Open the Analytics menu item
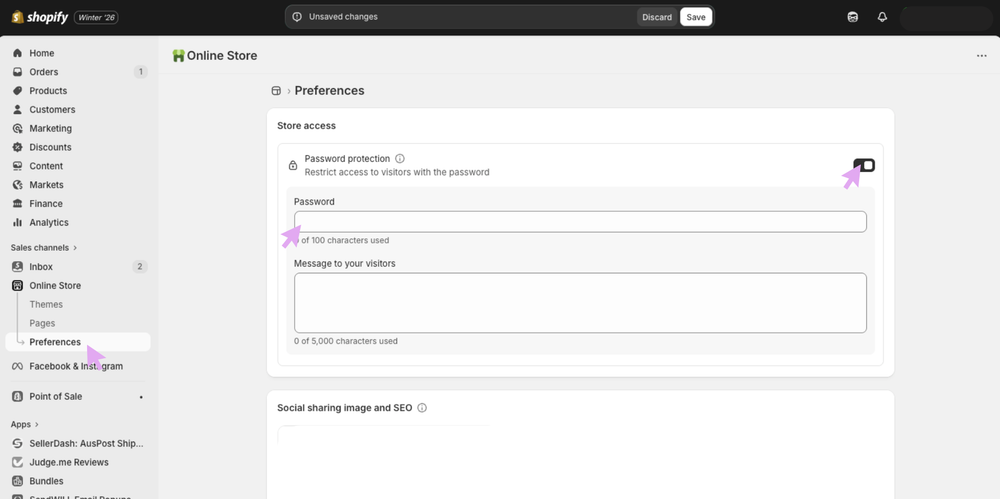 coord(48,222)
